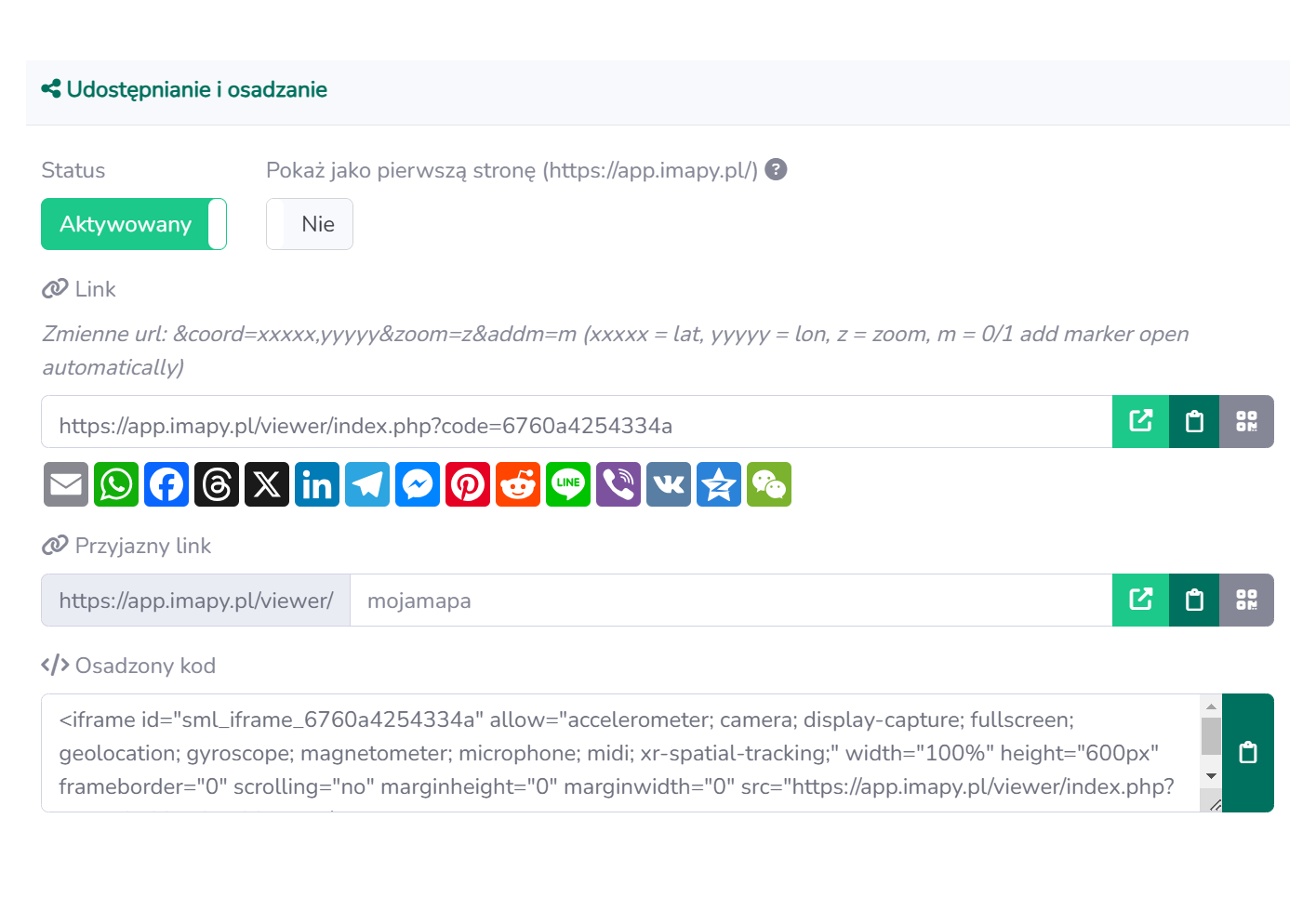Open the help tooltip question mark
1316x911 pixels.
click(776, 169)
